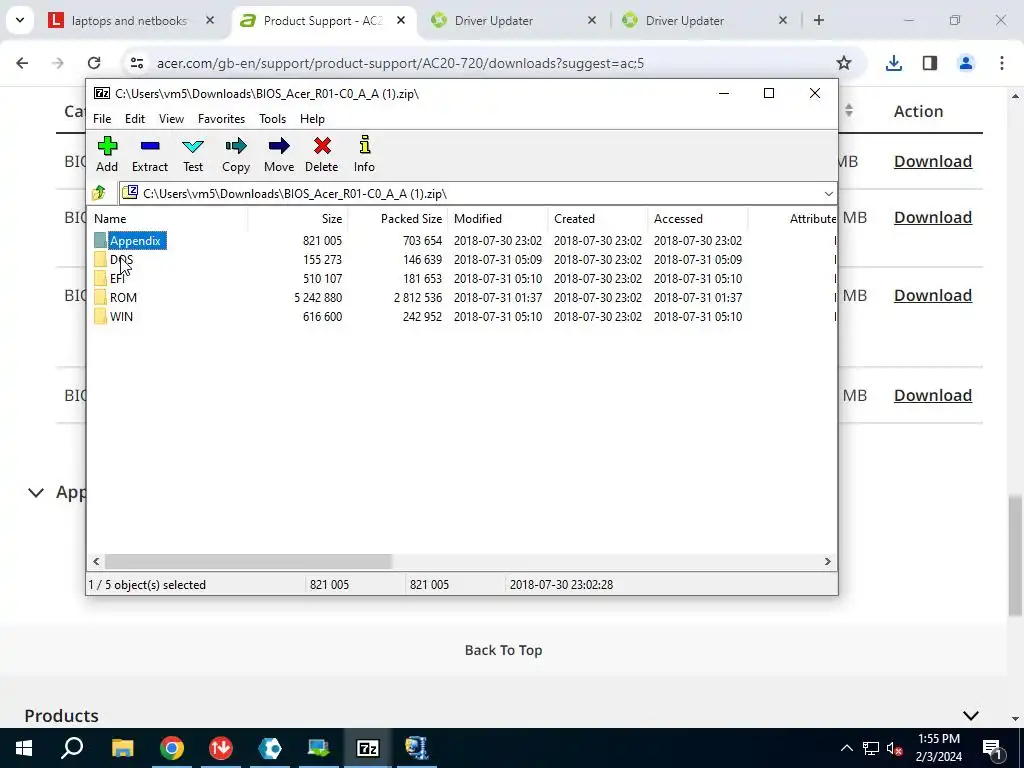
Task: Switch to first Driver Updater tab
Action: pyautogui.click(x=494, y=21)
